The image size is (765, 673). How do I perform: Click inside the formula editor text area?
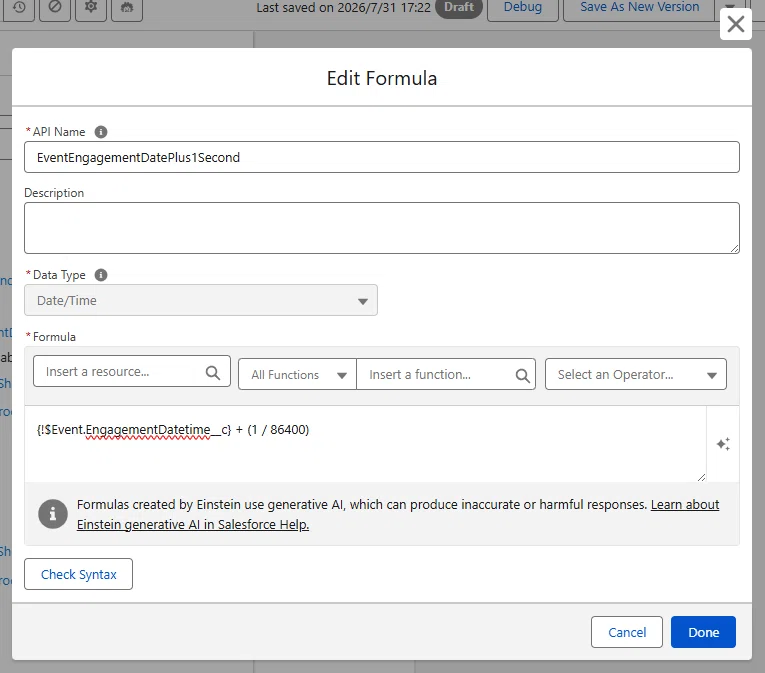pos(365,444)
